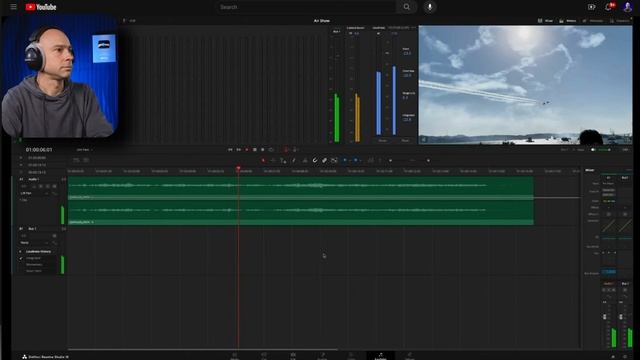
Task: Select the range selection tool
Action: pyautogui.click(x=273, y=160)
